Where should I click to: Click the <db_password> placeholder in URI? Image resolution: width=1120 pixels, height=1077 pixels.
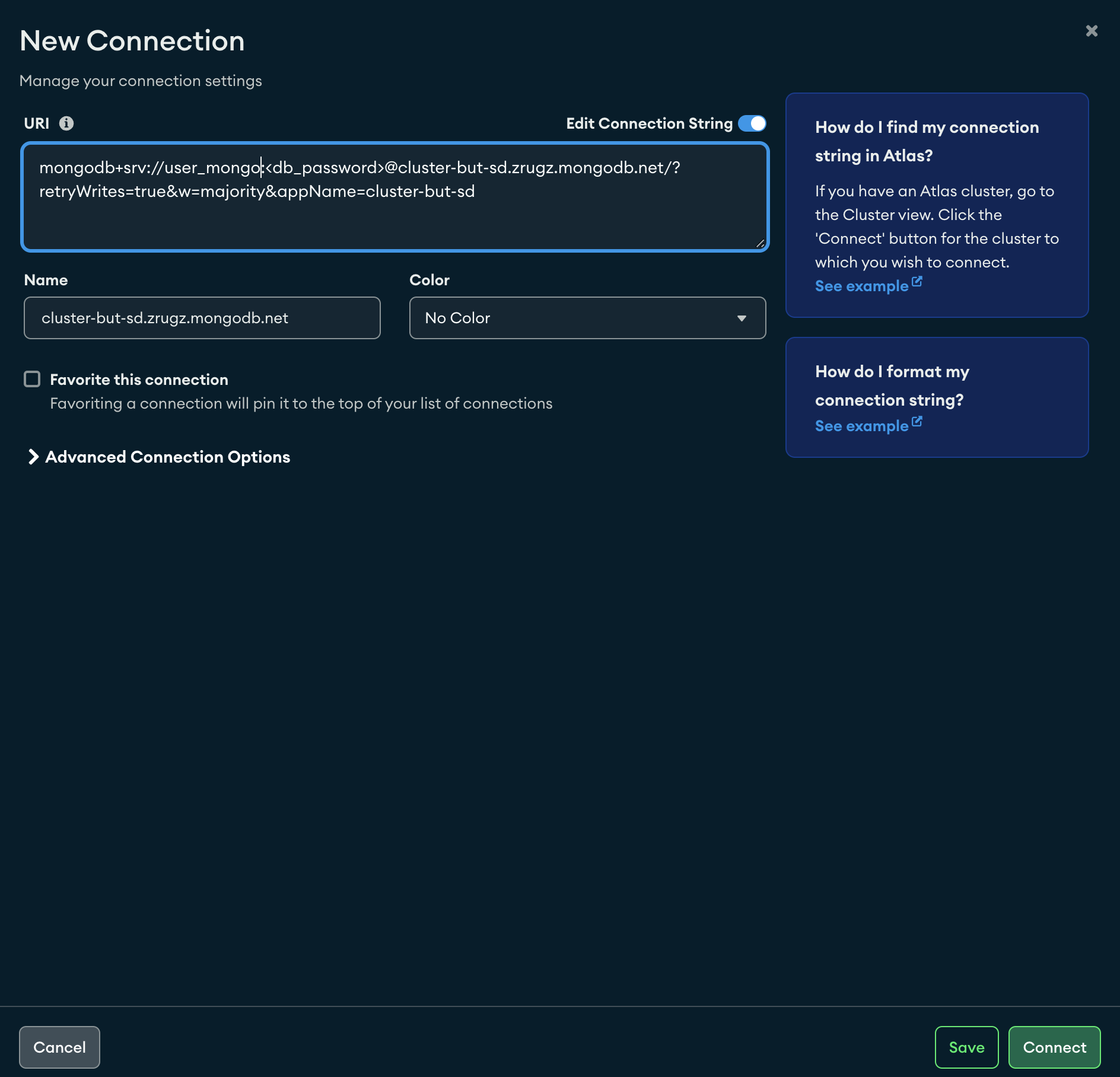[x=324, y=168]
